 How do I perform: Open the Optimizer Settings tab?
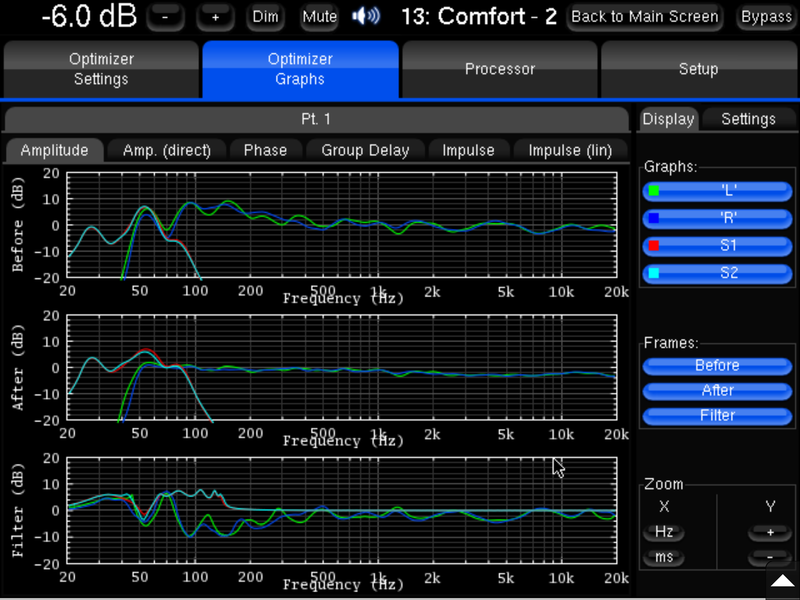point(101,69)
